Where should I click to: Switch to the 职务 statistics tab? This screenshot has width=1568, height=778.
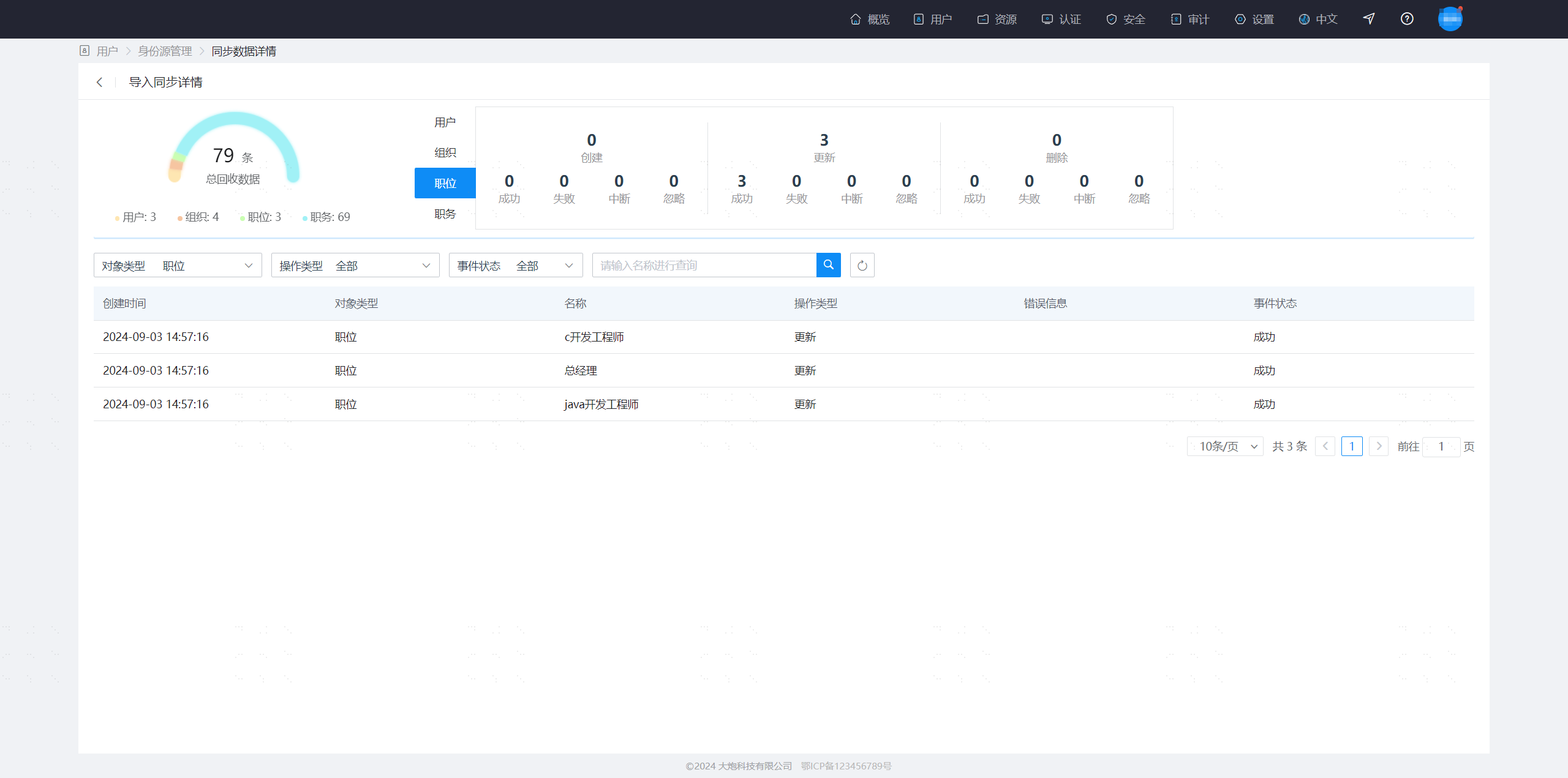(445, 214)
